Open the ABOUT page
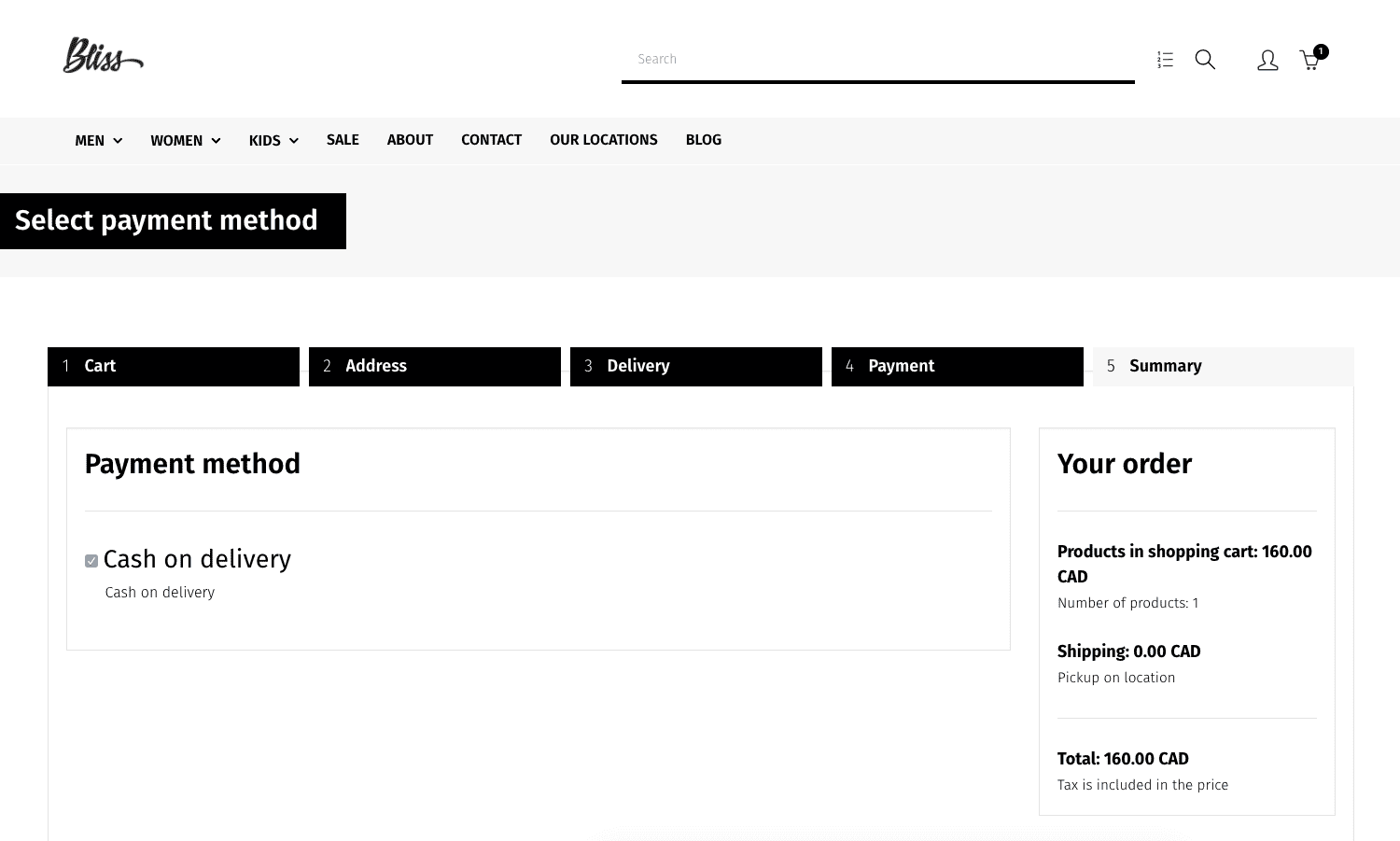 [x=410, y=140]
